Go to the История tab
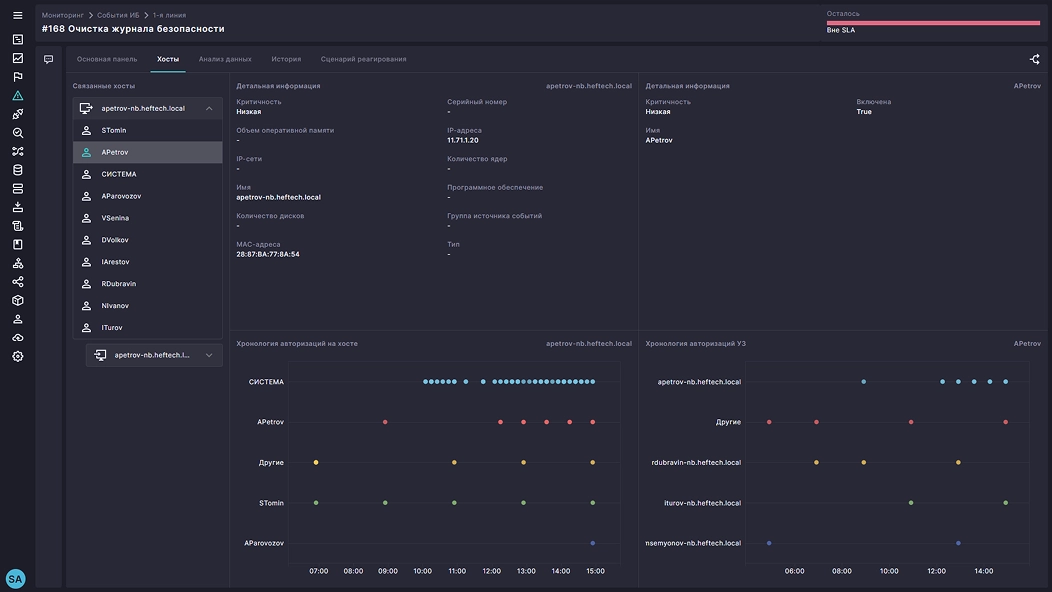The width and height of the screenshot is (1052, 592). coord(286,60)
